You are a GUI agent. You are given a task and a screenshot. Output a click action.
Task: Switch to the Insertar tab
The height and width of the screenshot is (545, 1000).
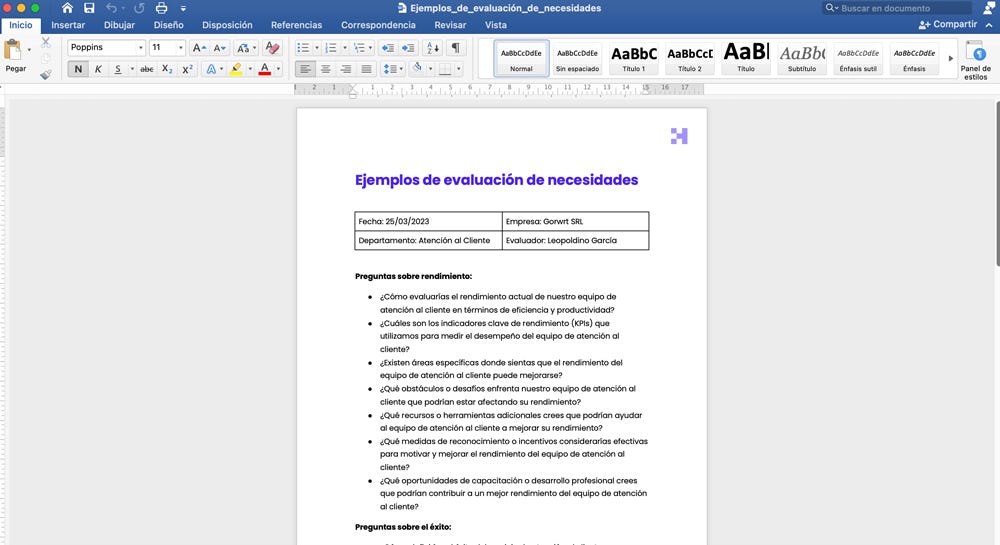click(x=68, y=25)
